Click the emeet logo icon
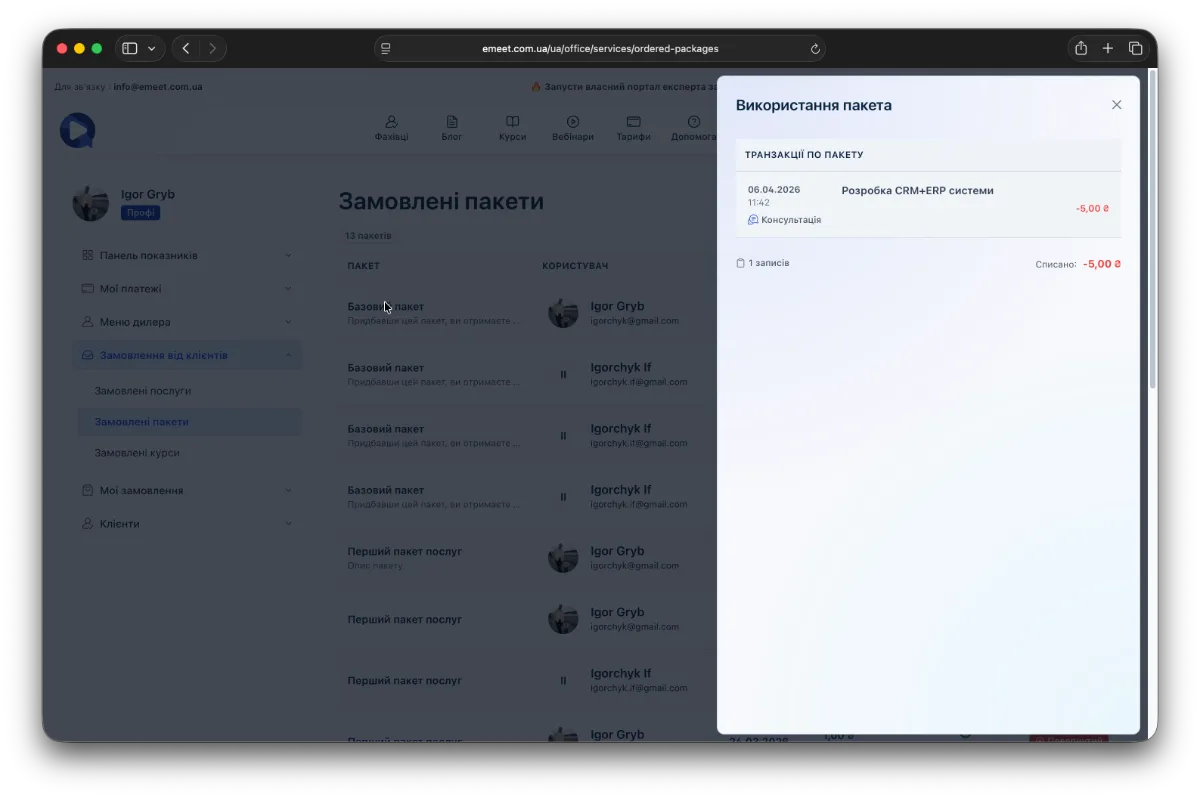 pos(77,130)
